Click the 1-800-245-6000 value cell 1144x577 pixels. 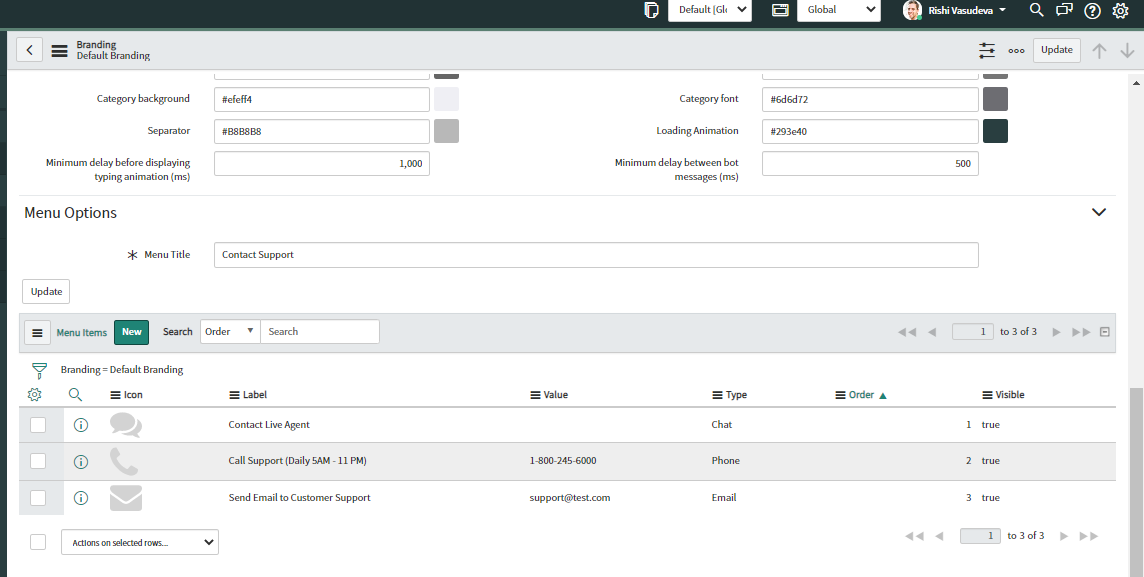click(563, 461)
